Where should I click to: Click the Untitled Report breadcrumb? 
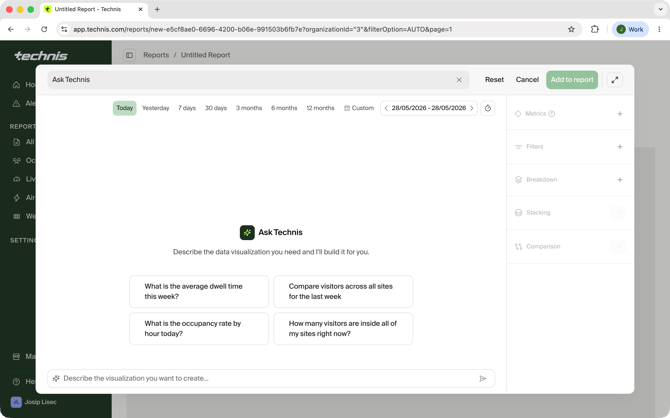(205, 55)
